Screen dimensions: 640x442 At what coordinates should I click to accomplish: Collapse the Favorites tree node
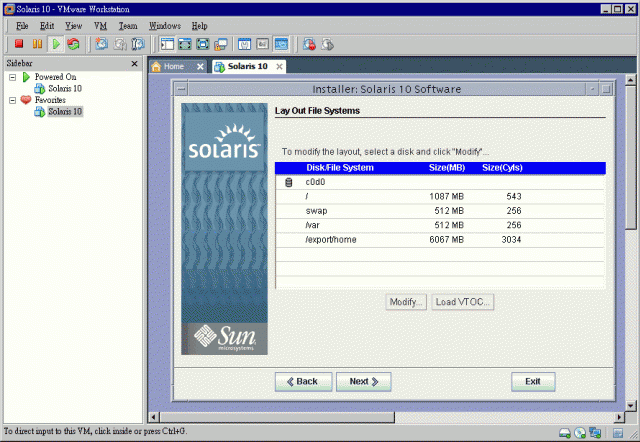[13, 100]
